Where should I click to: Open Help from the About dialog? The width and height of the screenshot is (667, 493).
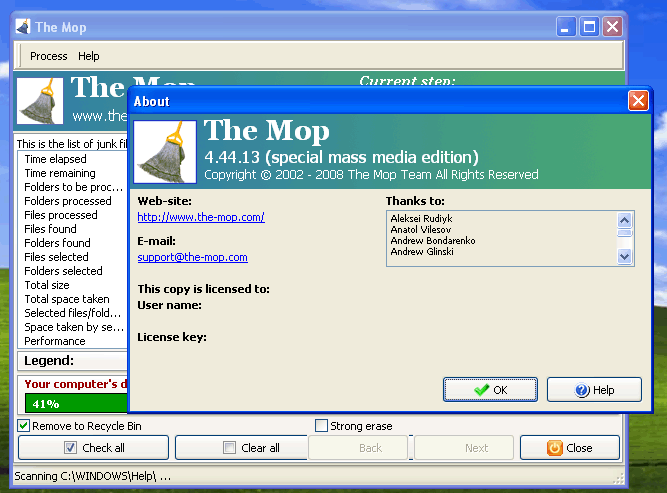pyautogui.click(x=594, y=390)
